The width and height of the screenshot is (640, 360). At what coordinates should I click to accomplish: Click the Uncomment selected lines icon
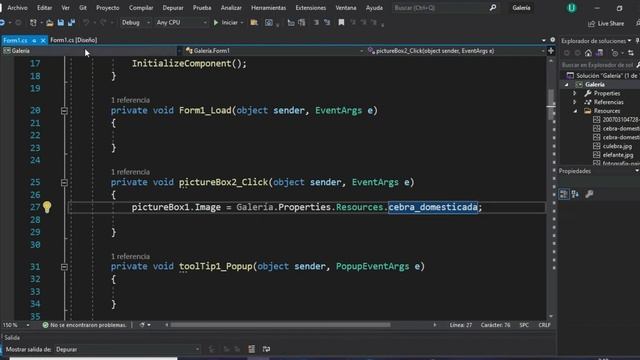(327, 23)
